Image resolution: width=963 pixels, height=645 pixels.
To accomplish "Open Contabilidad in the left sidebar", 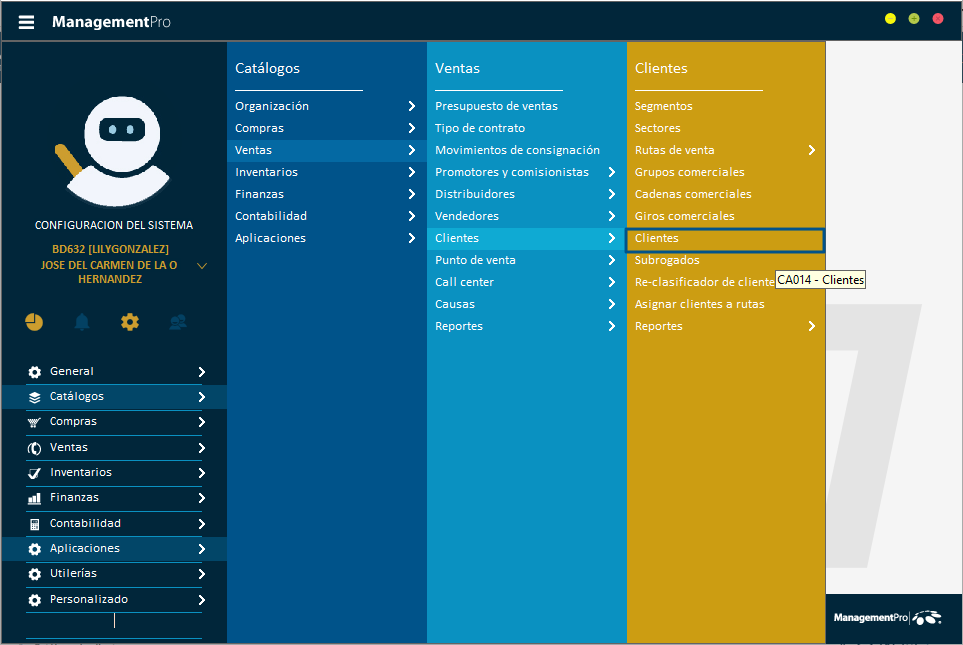I will pyautogui.click(x=115, y=524).
